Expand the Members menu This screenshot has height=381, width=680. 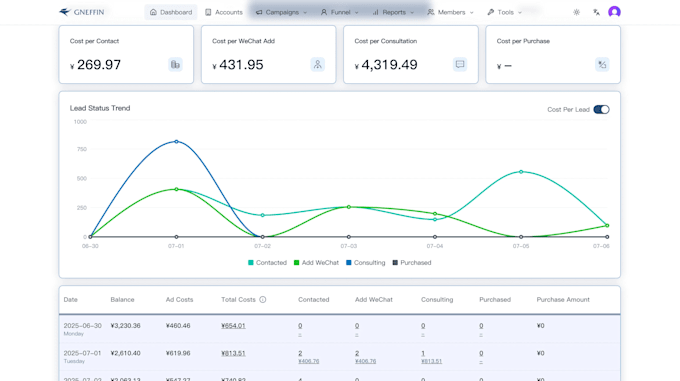click(451, 12)
